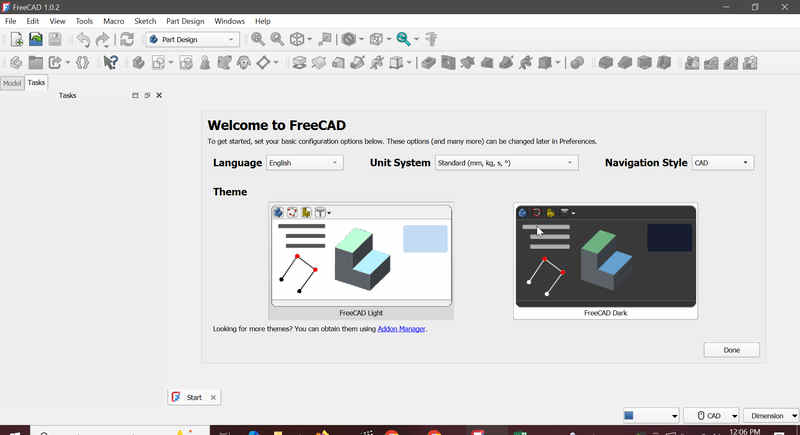Screen dimensions: 800x435
Task: Create a new document with toolbar icon
Action: [16, 39]
